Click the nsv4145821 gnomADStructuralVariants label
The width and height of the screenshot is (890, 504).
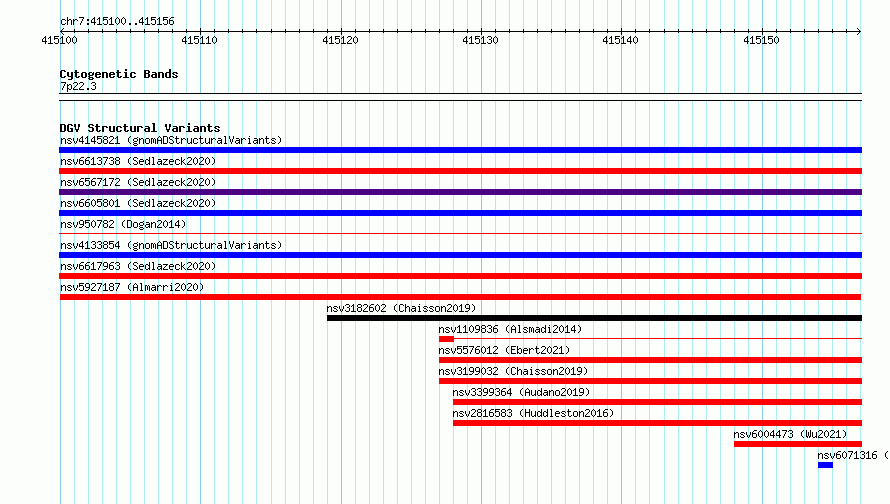click(171, 140)
